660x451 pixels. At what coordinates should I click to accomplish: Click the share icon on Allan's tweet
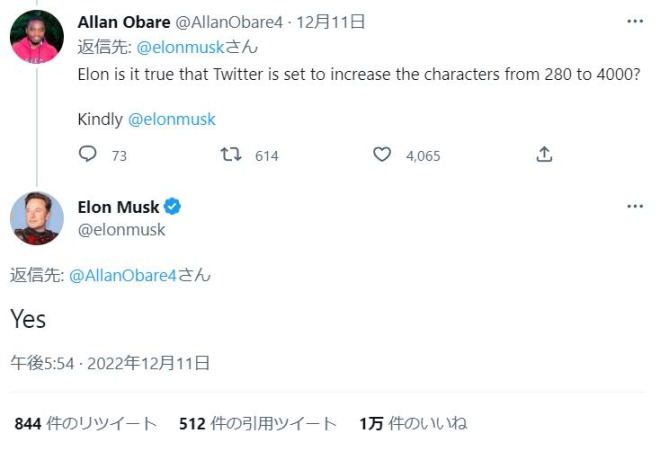544,155
